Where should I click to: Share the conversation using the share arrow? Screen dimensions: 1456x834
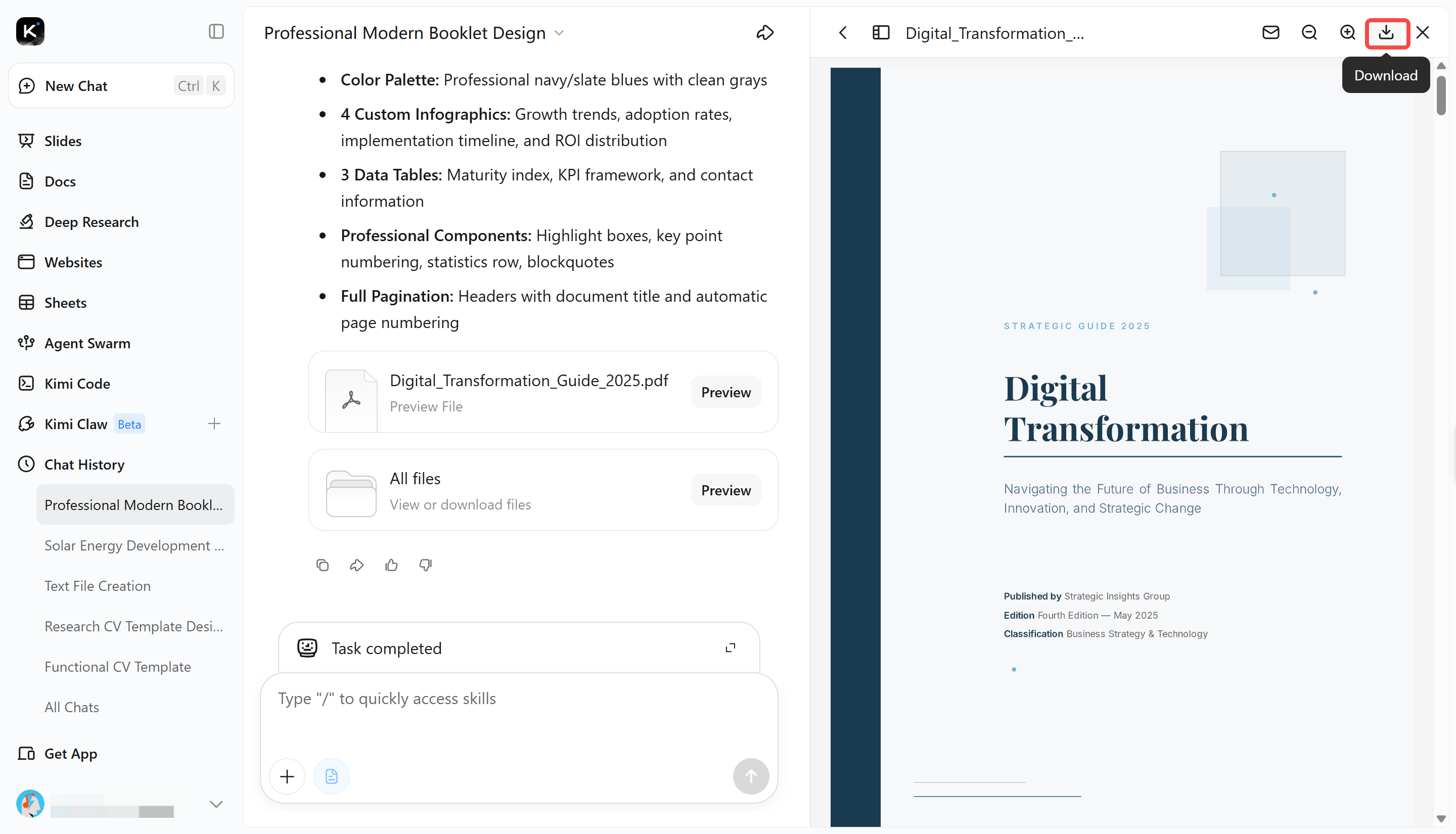765,33
